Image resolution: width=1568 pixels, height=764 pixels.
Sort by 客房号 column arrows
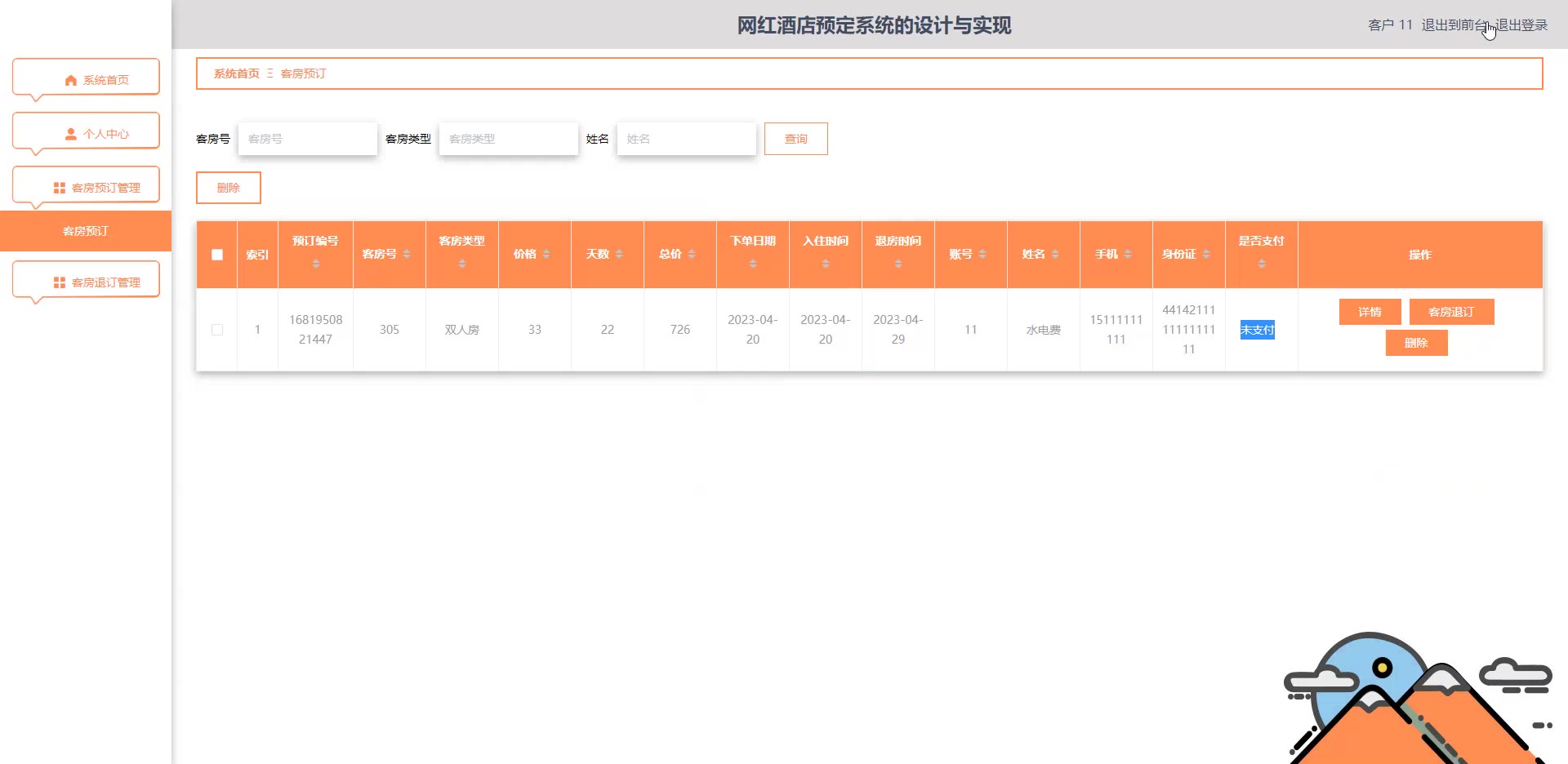tap(407, 254)
